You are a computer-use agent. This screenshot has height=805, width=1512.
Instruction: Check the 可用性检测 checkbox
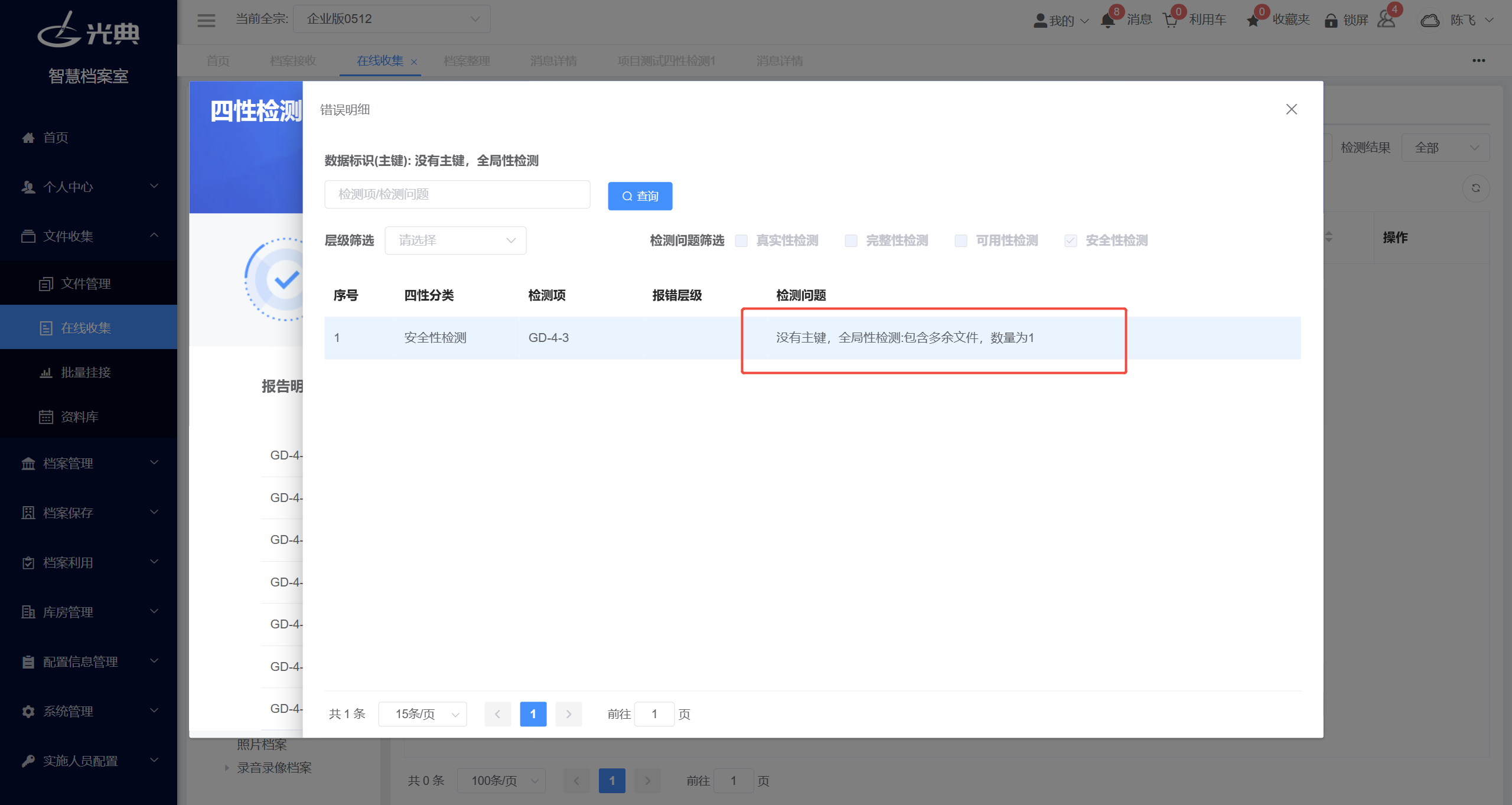[x=961, y=240]
